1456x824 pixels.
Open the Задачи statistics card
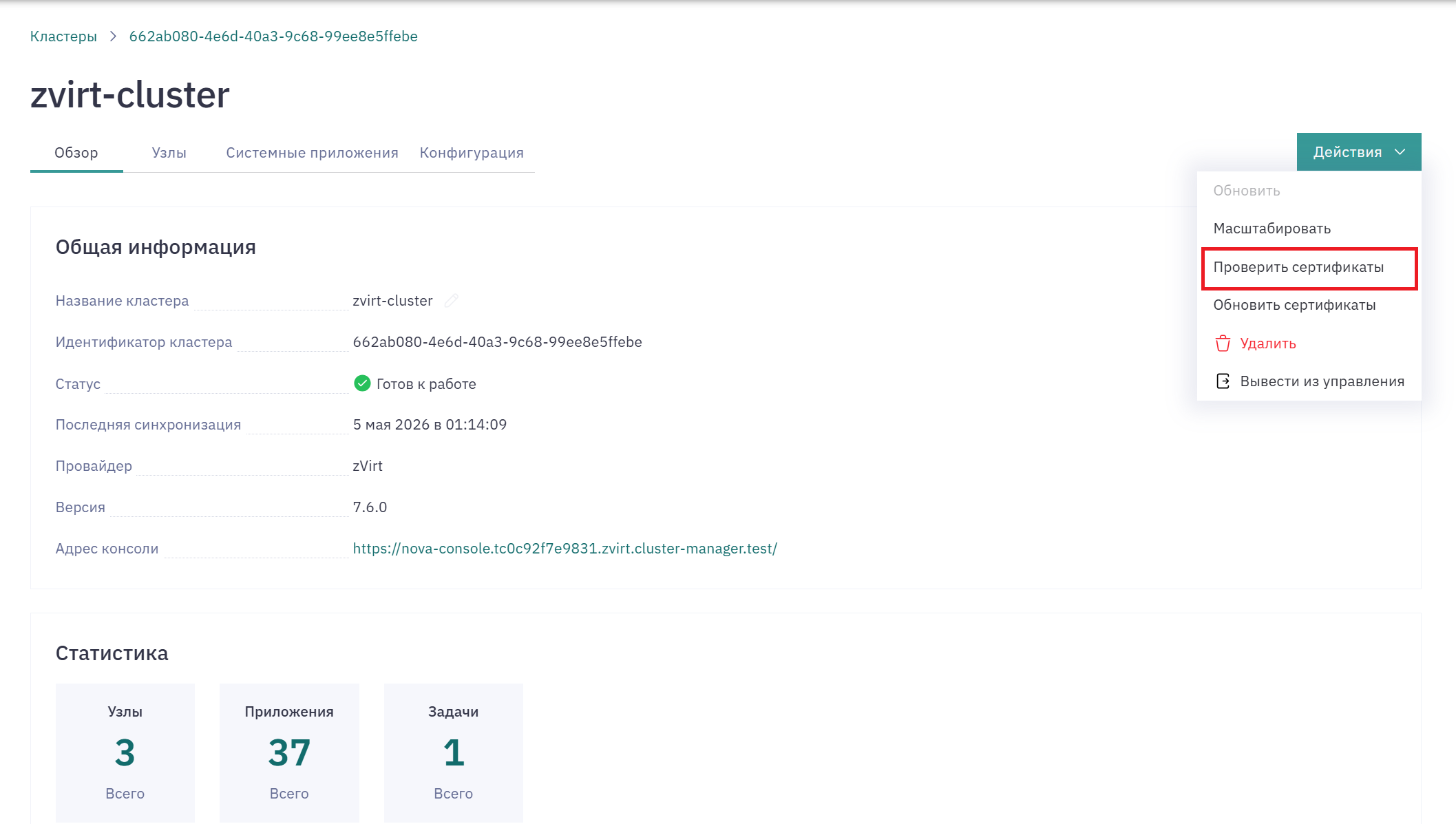tap(454, 752)
